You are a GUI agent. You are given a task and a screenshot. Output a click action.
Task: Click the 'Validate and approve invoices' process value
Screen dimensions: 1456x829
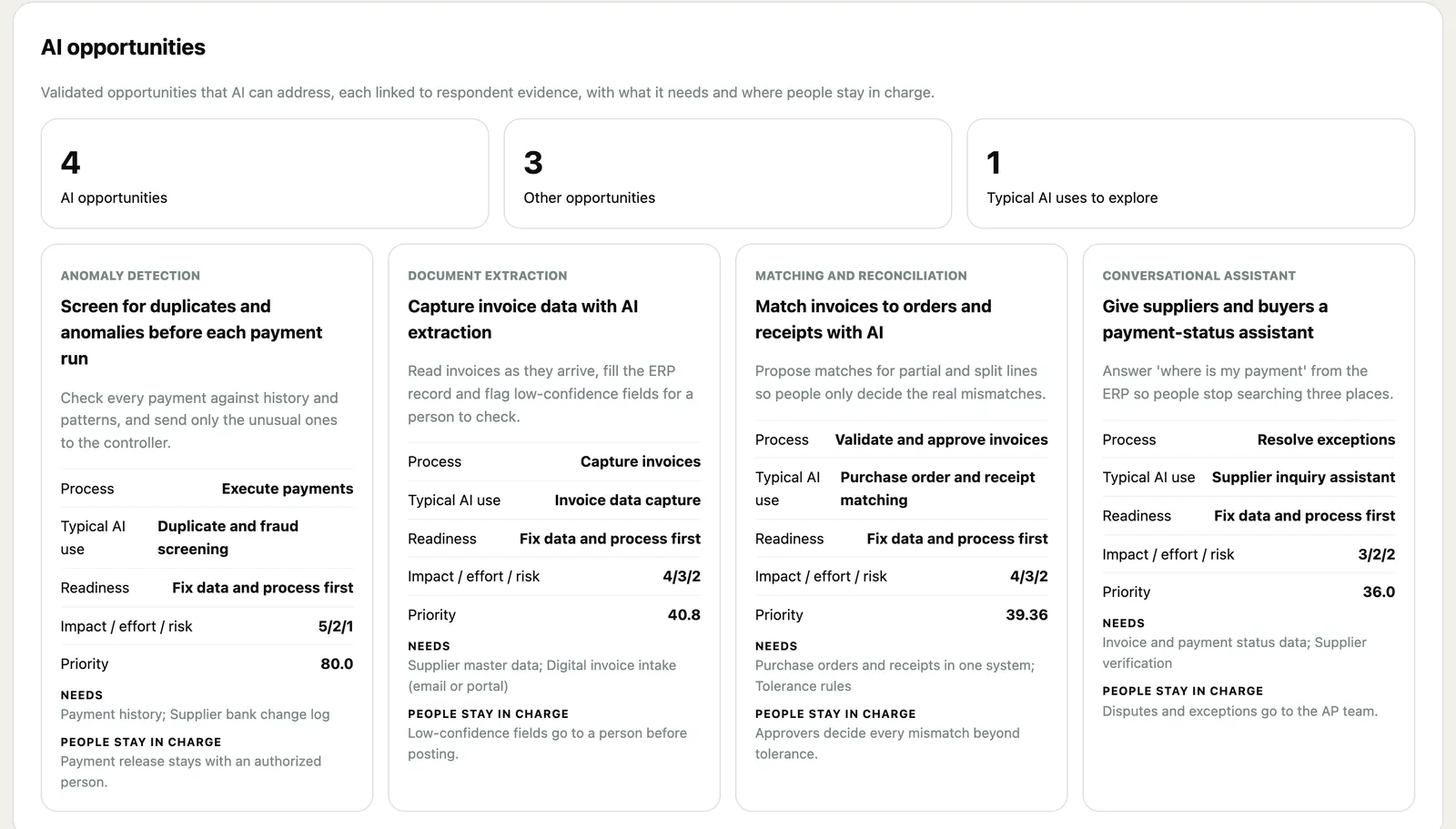point(941,440)
